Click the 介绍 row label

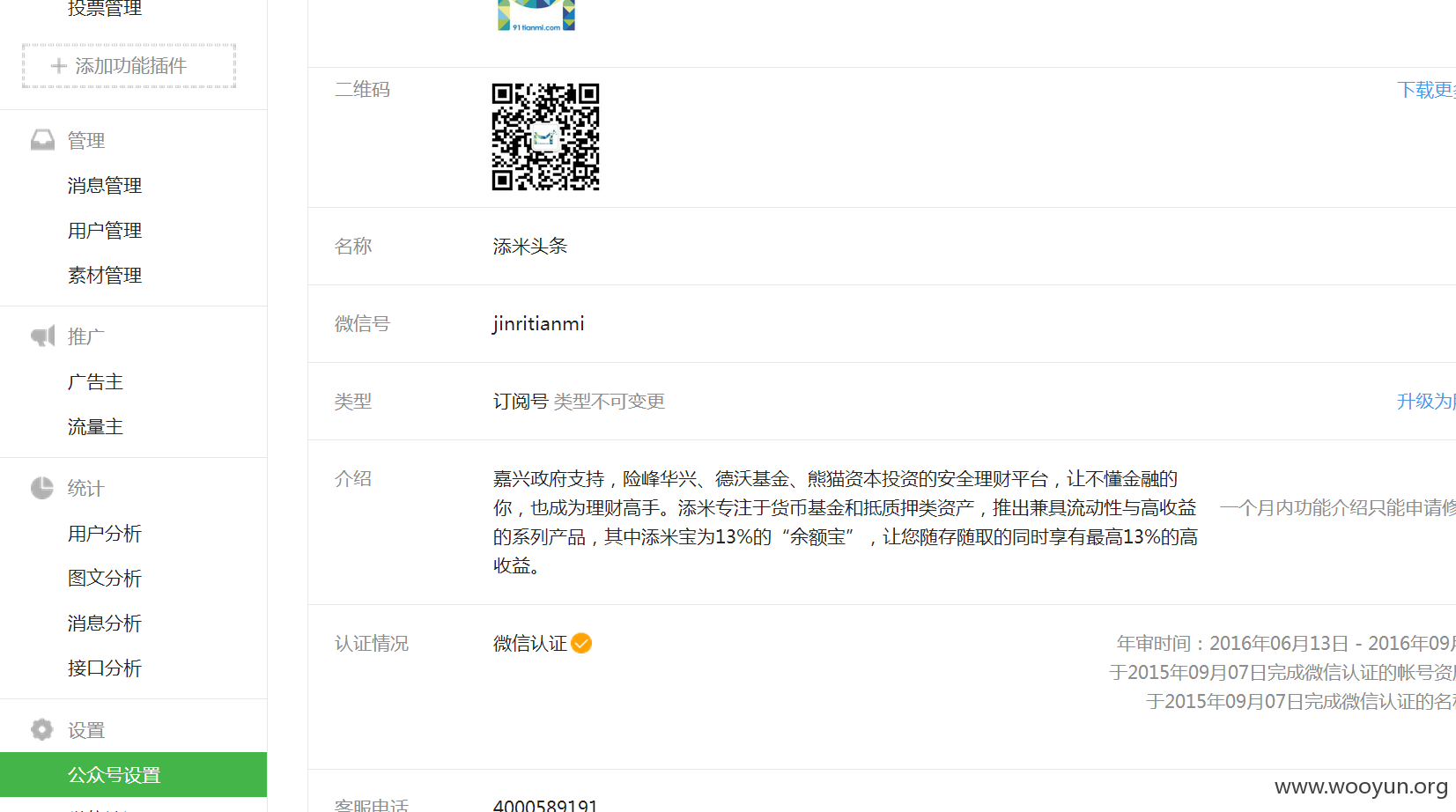tap(353, 479)
